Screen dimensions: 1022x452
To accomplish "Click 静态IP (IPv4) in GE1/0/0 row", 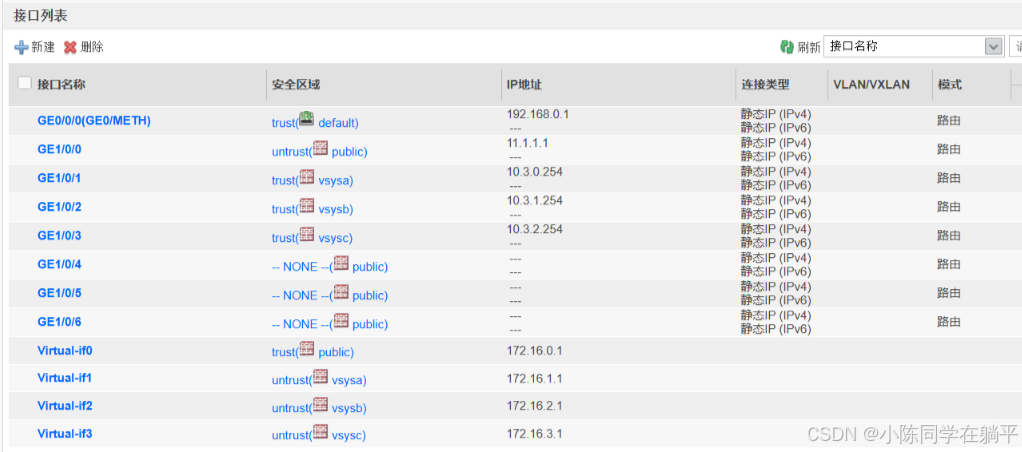I will pyautogui.click(x=776, y=143).
